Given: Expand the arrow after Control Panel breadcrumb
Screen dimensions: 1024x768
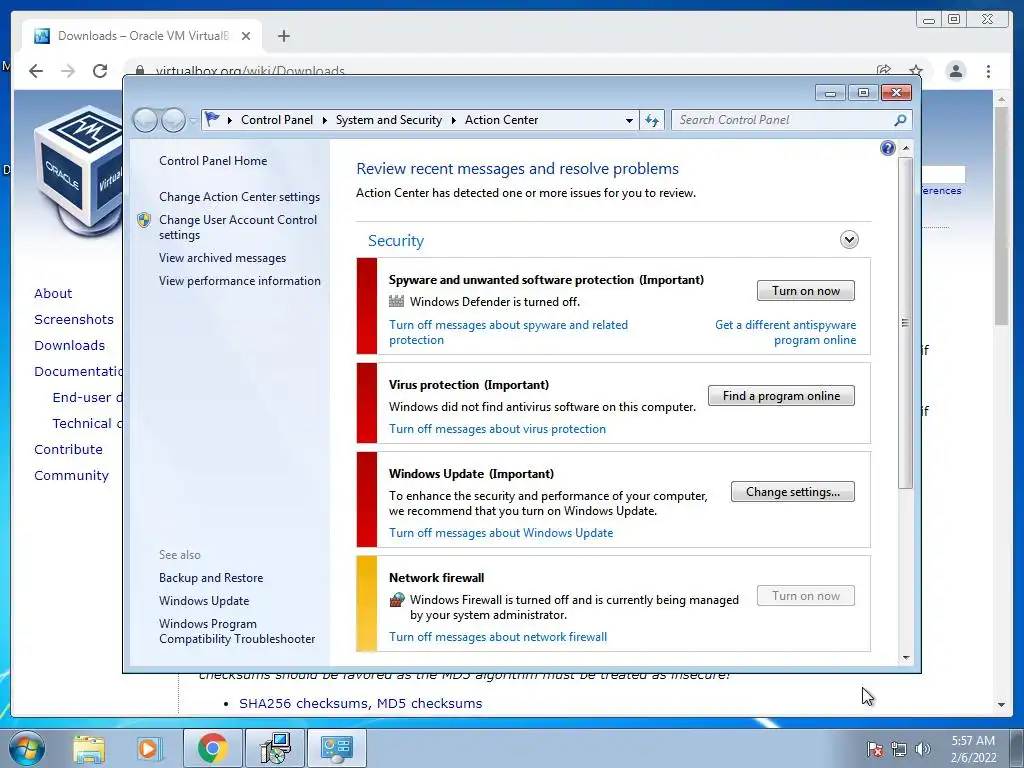Looking at the screenshot, I should click(x=325, y=120).
